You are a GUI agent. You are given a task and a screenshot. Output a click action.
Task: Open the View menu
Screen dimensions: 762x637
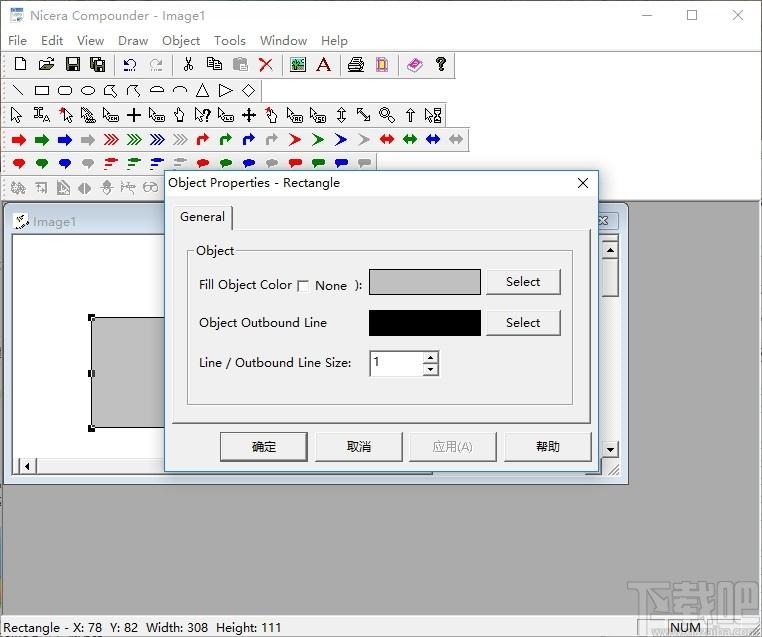[90, 40]
